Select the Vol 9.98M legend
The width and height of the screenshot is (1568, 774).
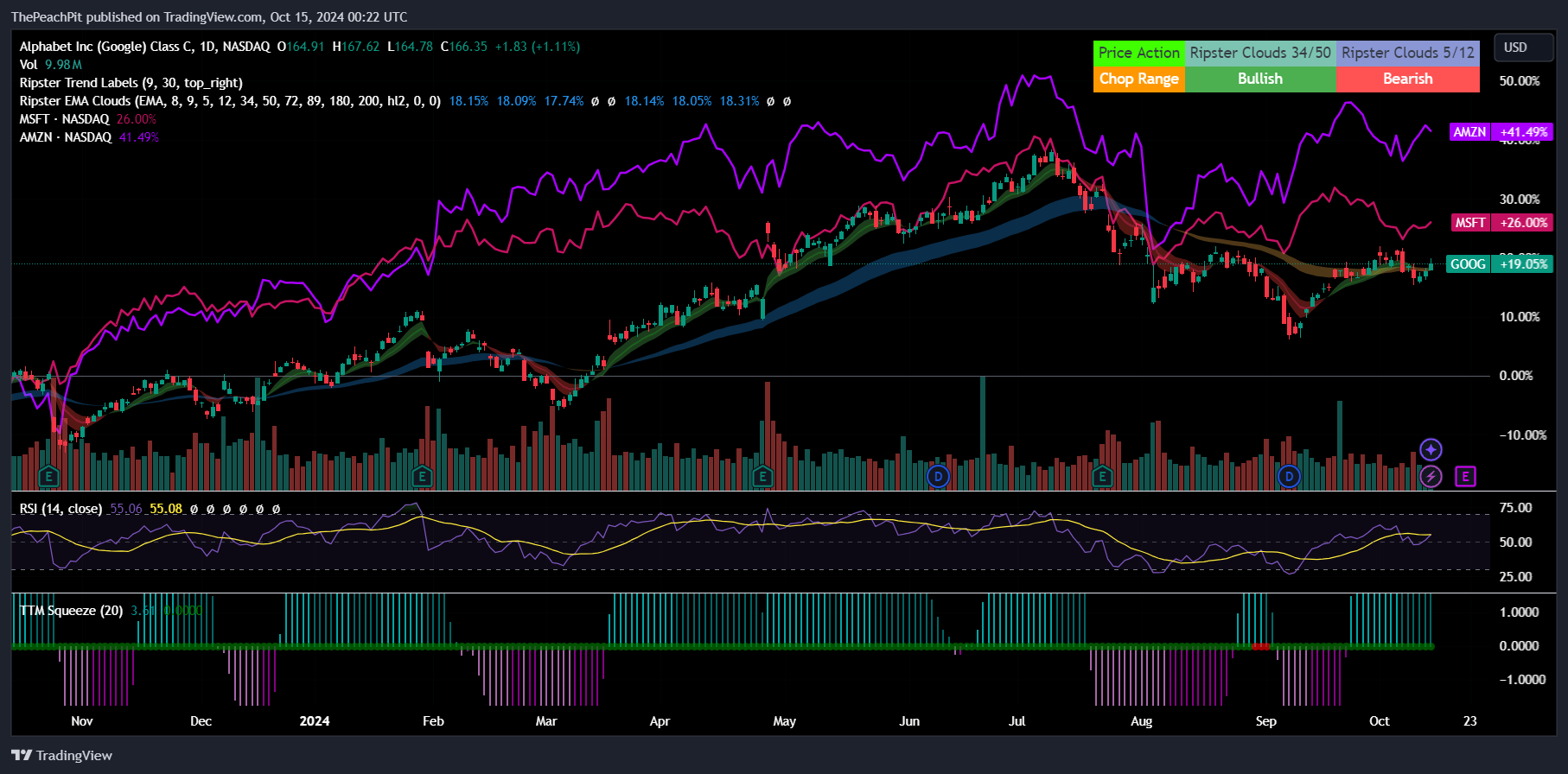(x=51, y=65)
